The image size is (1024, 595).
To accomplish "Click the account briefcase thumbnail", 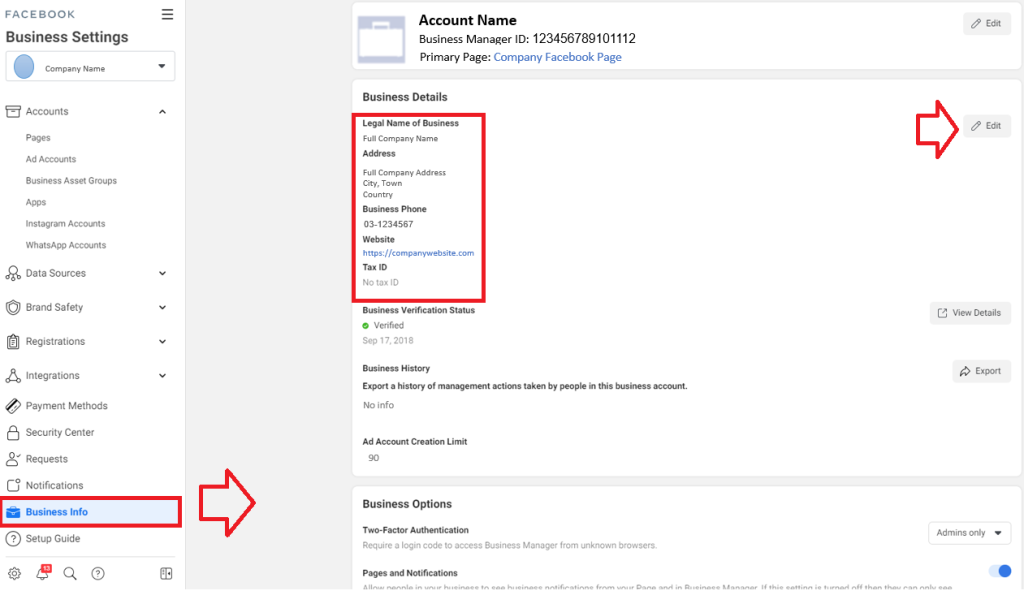I will coord(381,39).
